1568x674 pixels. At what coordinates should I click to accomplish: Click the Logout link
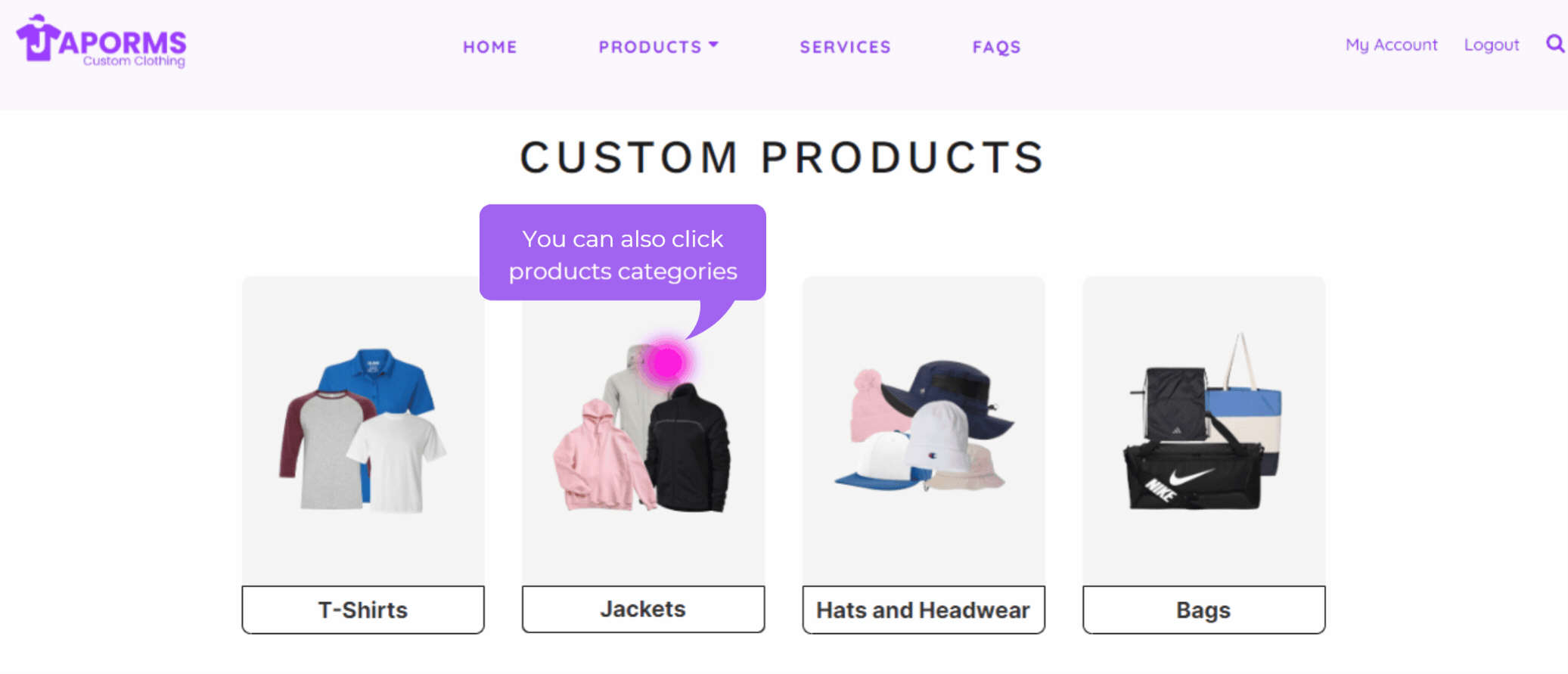tap(1491, 45)
